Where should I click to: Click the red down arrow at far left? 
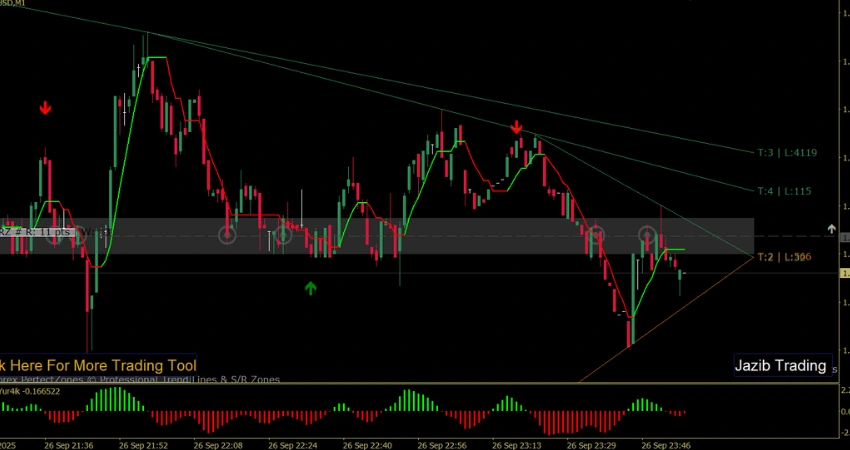(x=45, y=107)
